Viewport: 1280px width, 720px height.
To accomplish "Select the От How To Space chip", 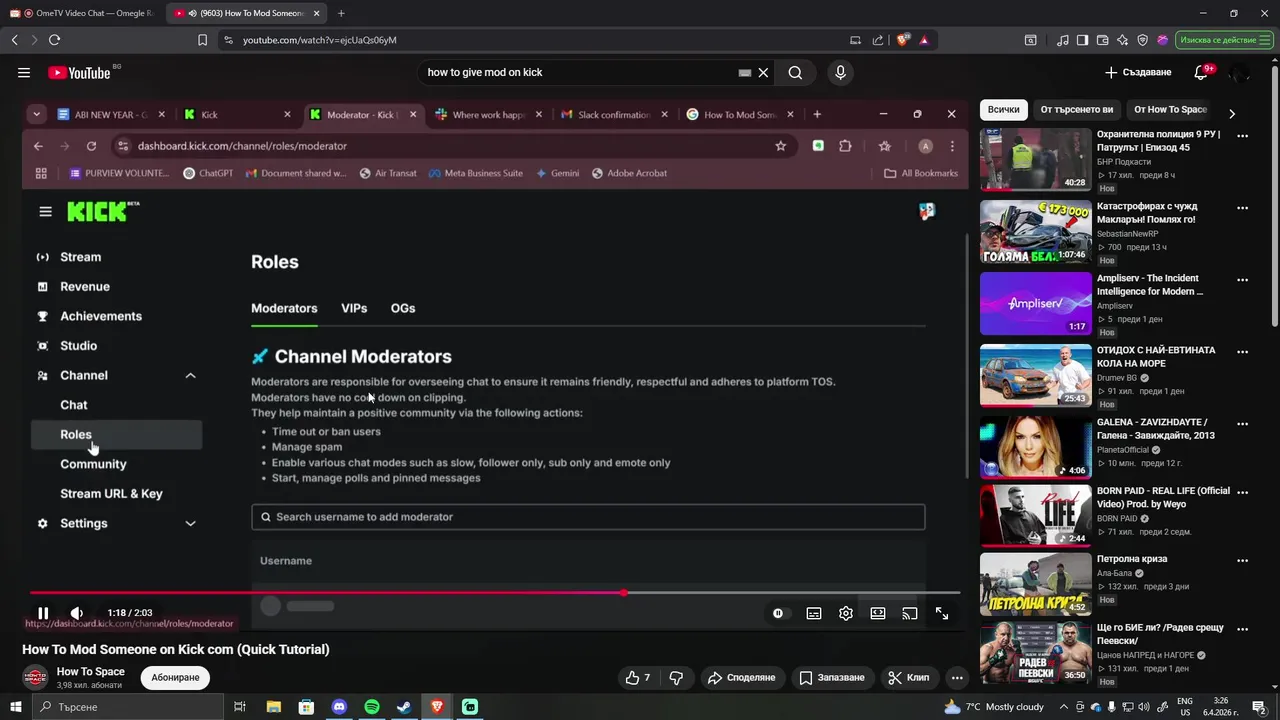I will (x=1170, y=109).
